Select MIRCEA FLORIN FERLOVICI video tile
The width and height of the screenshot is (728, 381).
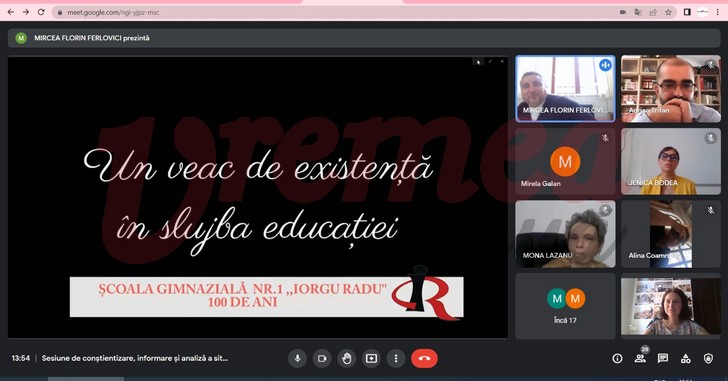point(566,89)
